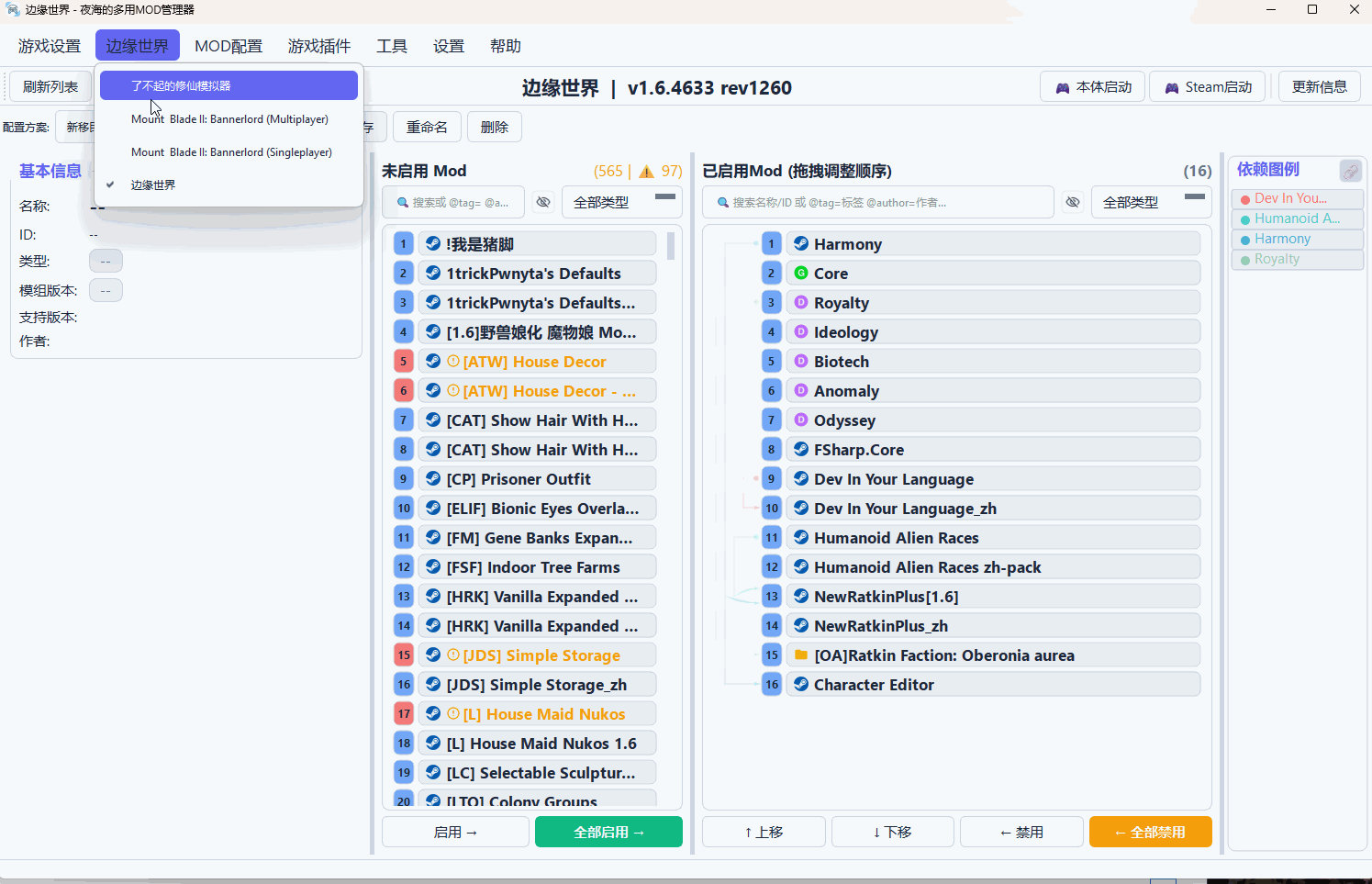Viewport: 1372px width, 884px height.
Task: Click the purple DLC icon beside Anomaly
Action: [801, 390]
